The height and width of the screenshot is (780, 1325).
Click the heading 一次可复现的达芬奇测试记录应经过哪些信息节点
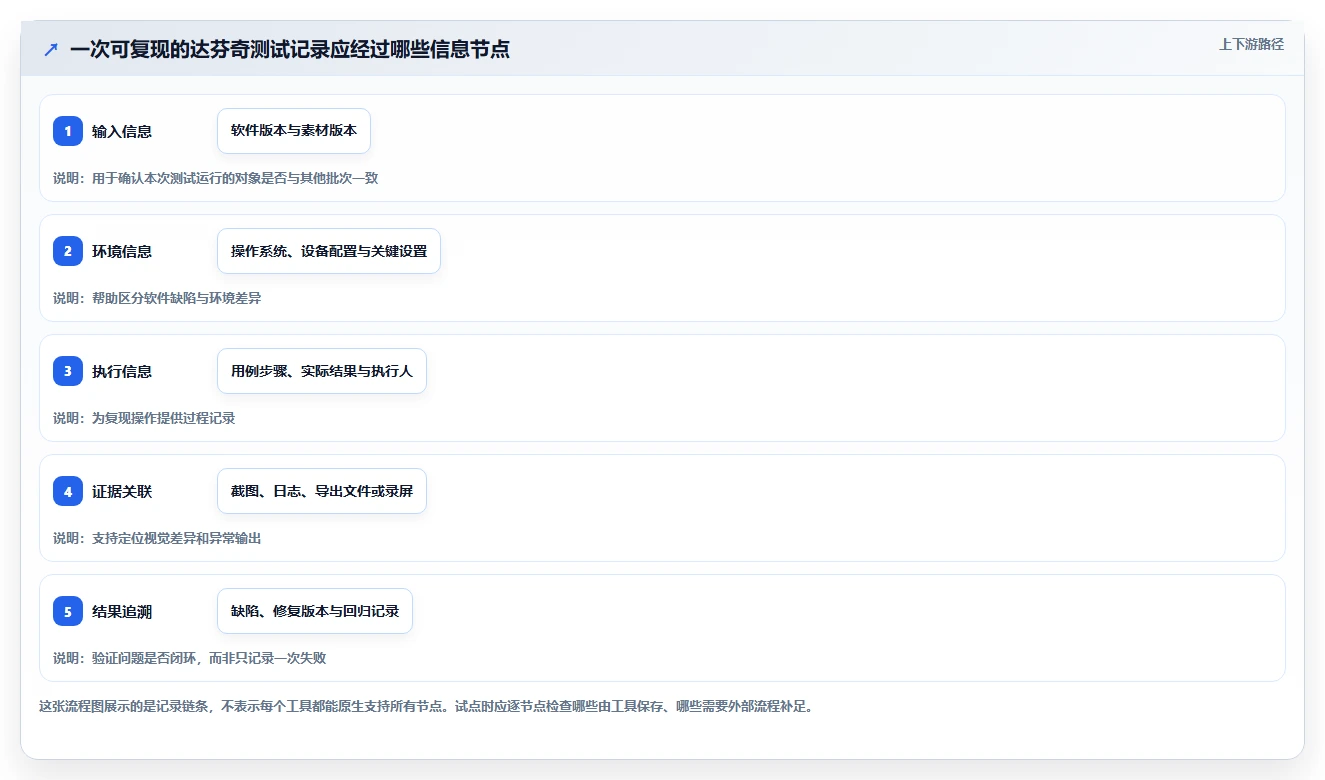pos(290,49)
